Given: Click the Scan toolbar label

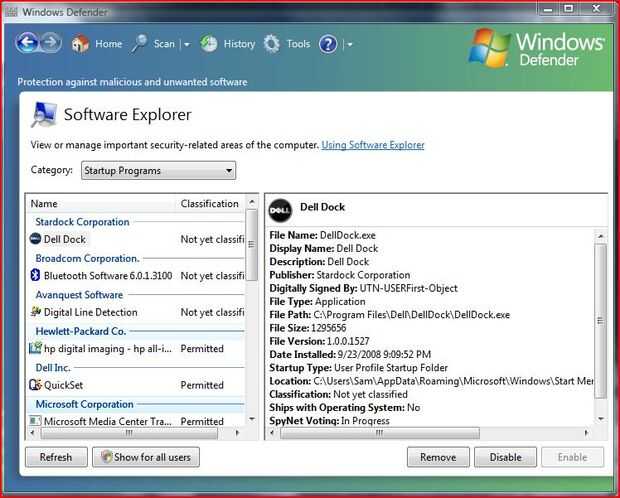Looking at the screenshot, I should 164,44.
